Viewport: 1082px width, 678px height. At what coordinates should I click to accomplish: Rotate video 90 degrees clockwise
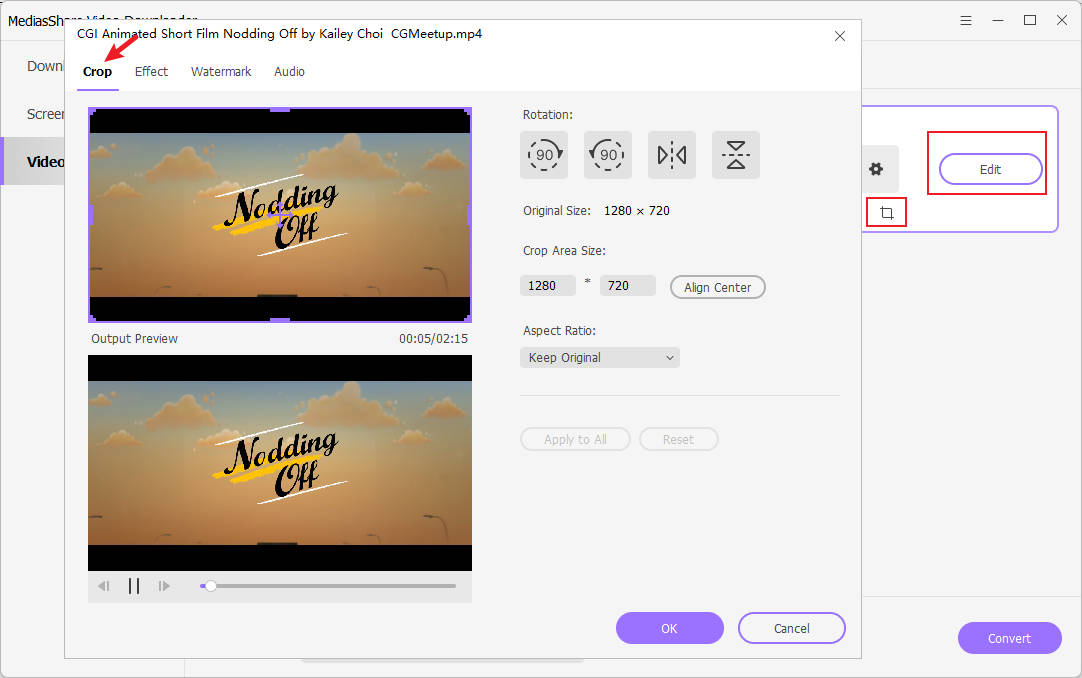click(x=544, y=155)
